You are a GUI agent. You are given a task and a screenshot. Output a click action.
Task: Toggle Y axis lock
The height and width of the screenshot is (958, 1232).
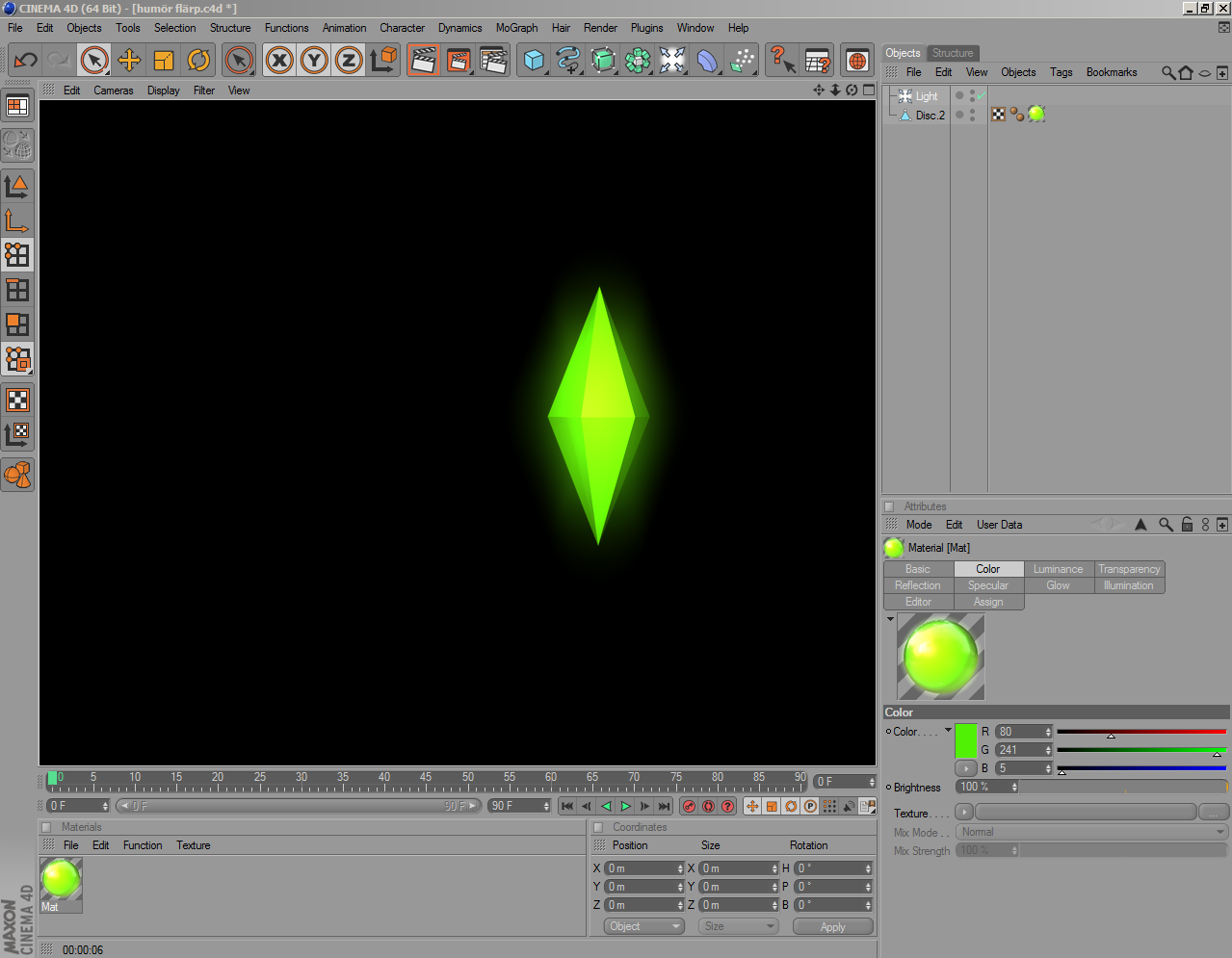314,61
